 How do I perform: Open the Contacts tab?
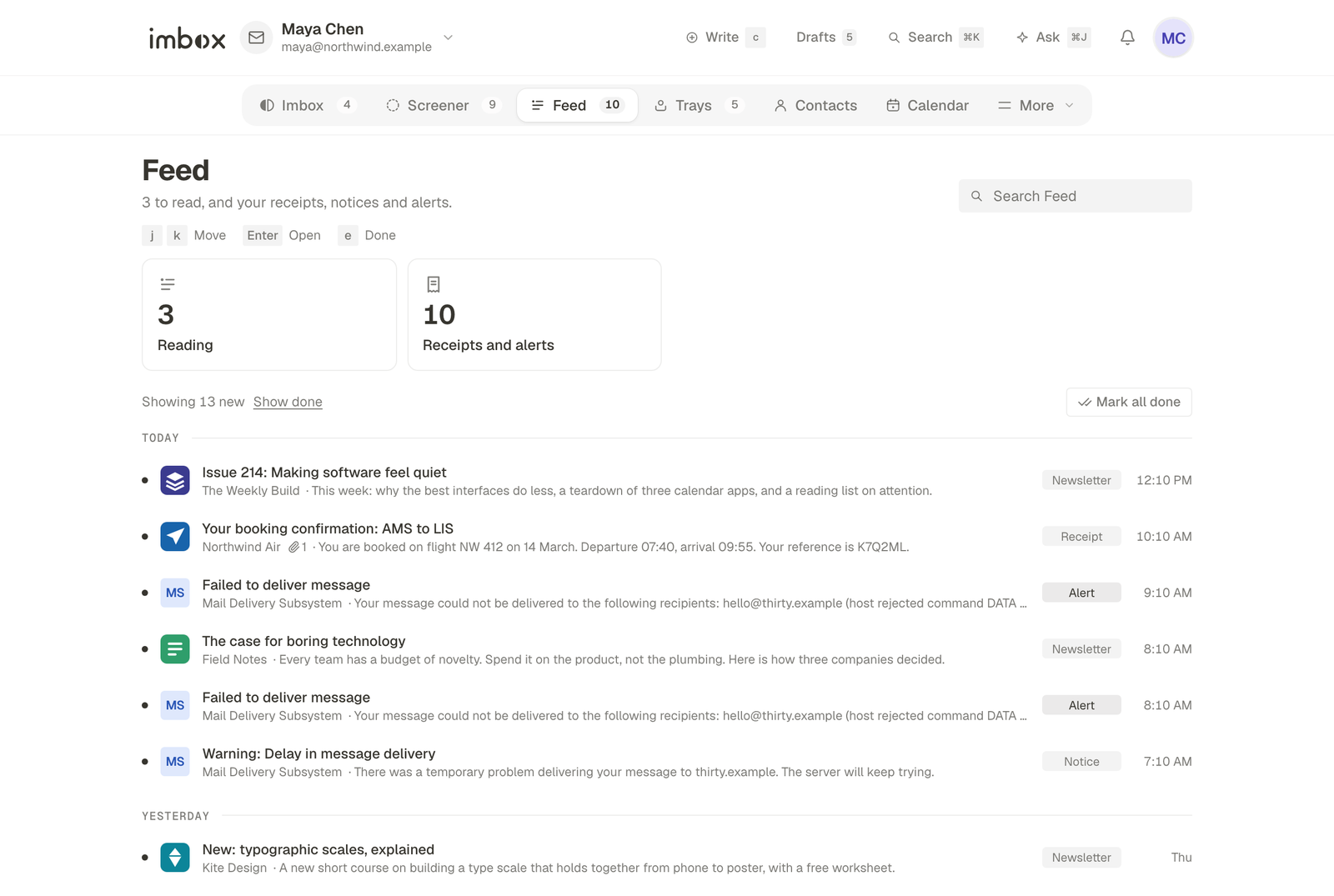point(815,106)
